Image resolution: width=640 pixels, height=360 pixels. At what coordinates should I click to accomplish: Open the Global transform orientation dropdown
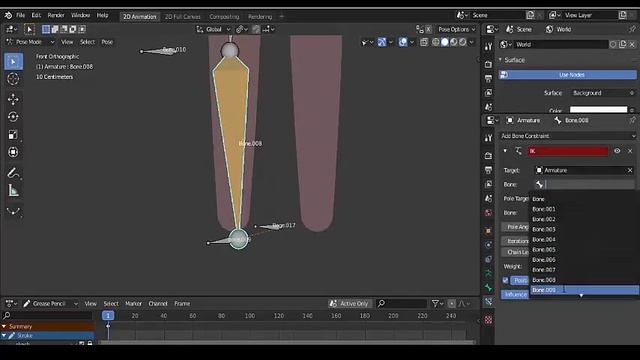coord(213,29)
